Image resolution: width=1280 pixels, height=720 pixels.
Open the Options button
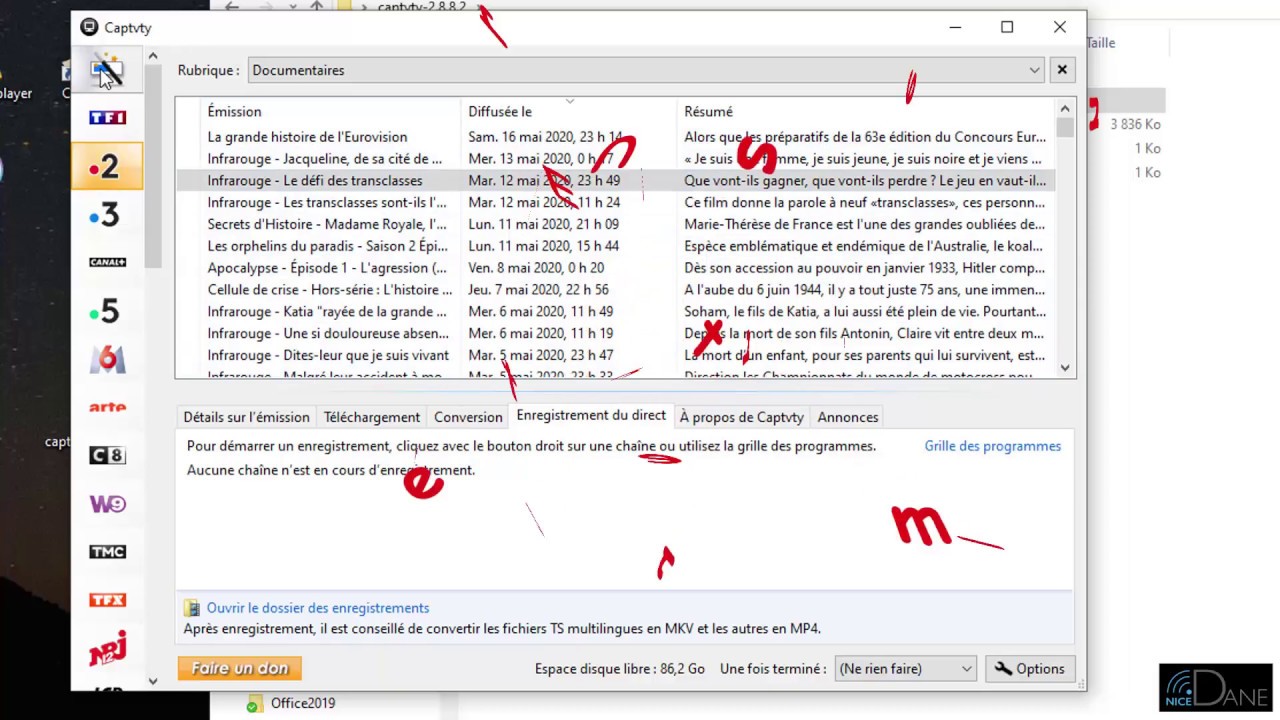coord(1029,669)
